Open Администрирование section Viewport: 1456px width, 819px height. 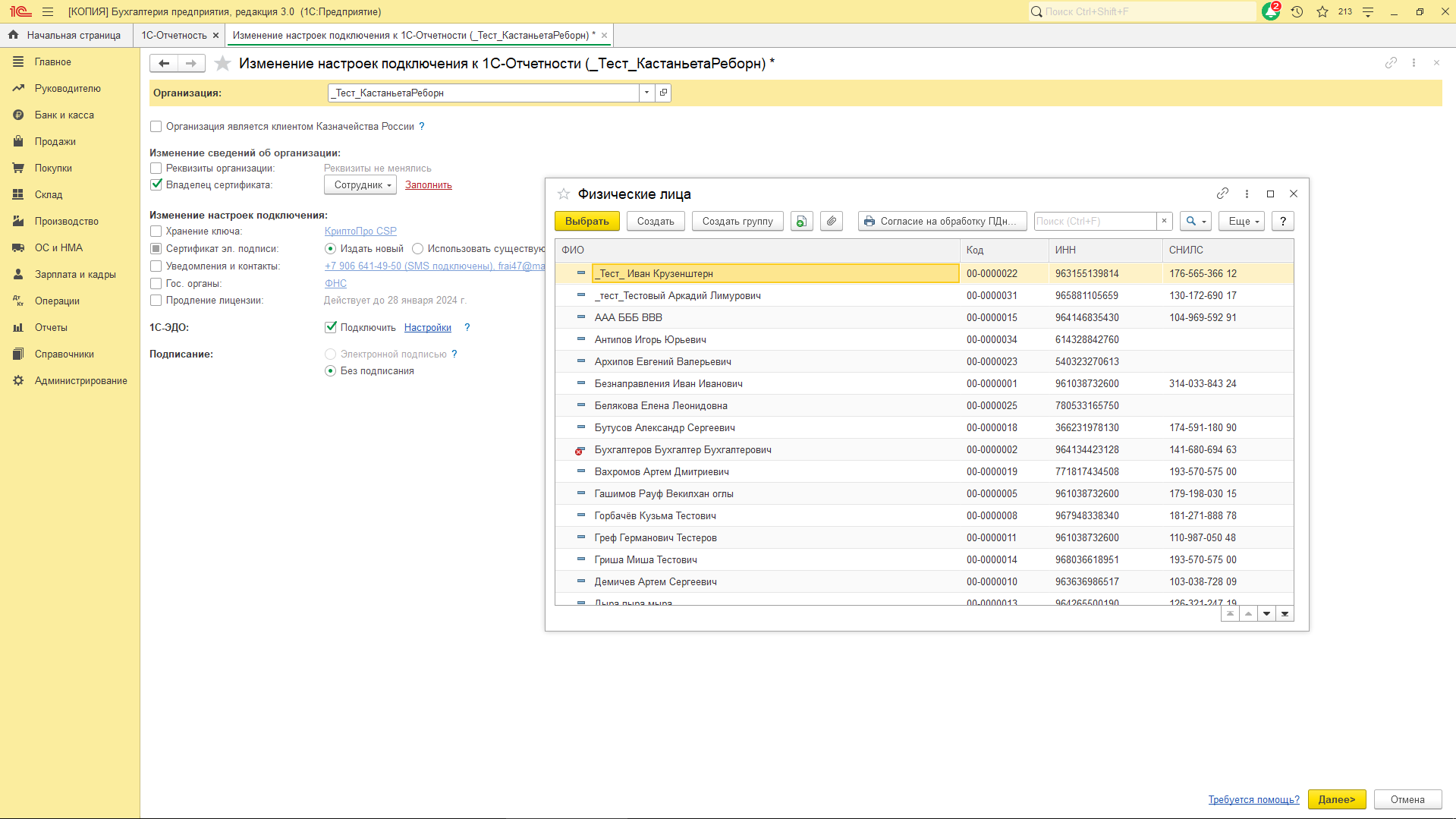click(x=81, y=380)
